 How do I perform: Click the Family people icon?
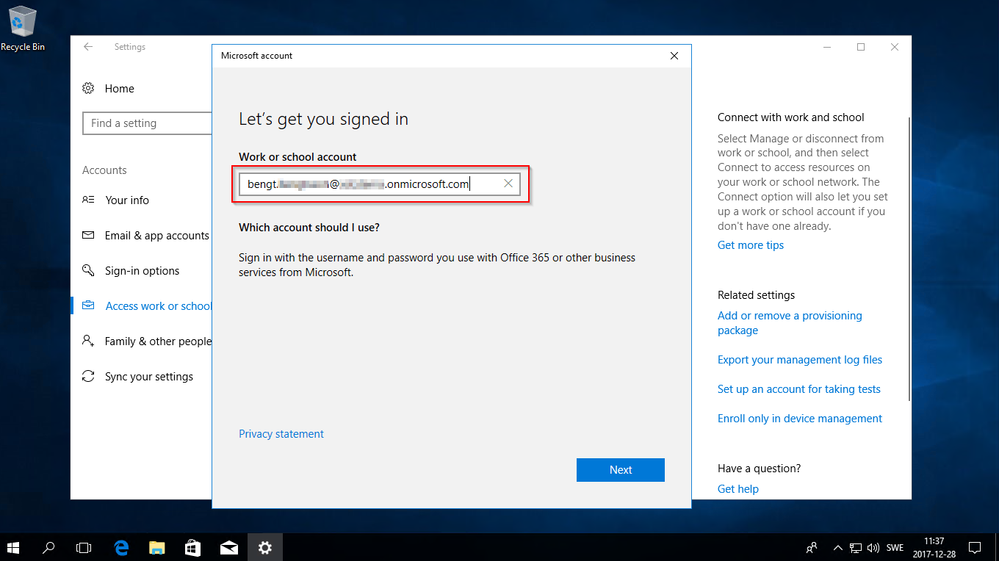[x=88, y=341]
